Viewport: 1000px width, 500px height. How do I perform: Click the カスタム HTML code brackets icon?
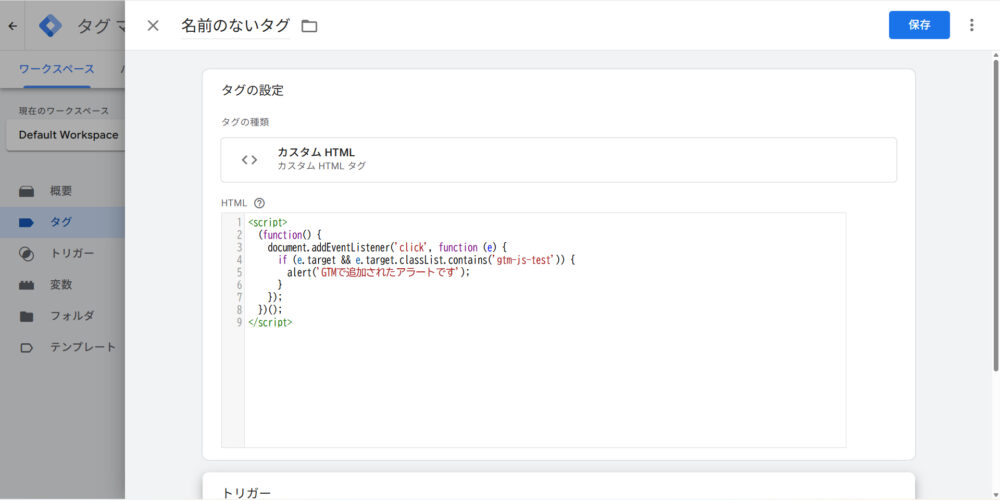250,159
